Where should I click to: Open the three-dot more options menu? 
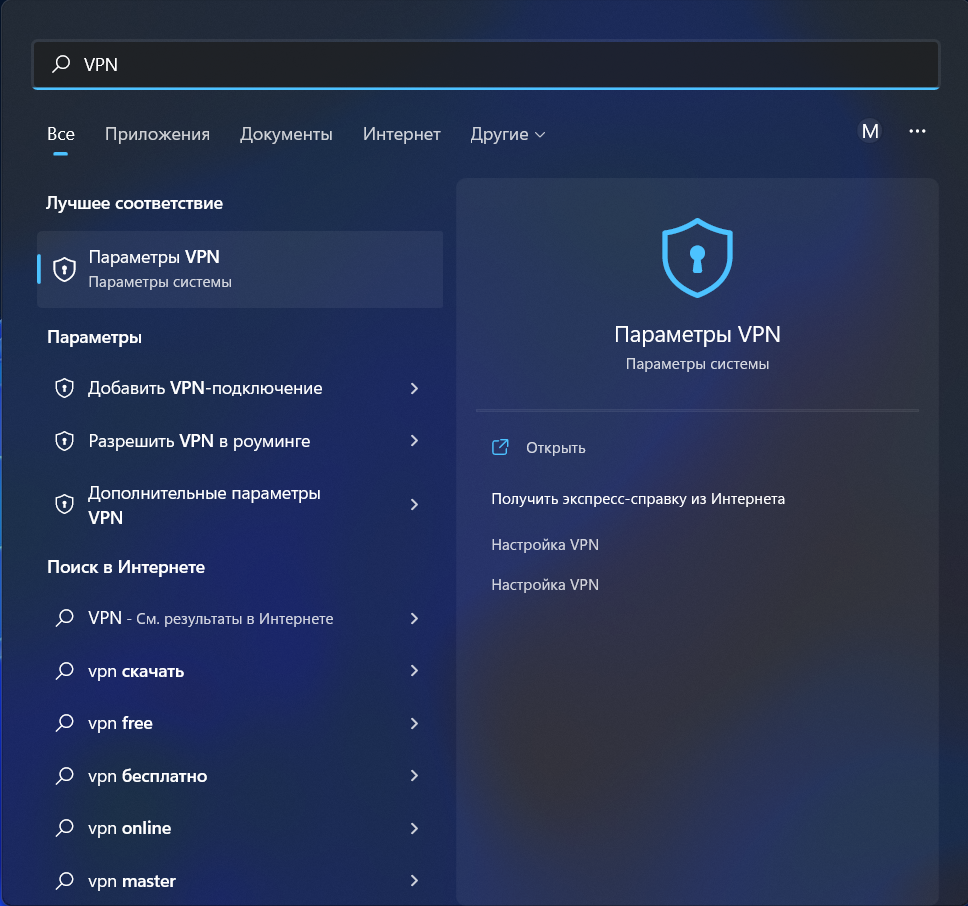click(x=917, y=131)
